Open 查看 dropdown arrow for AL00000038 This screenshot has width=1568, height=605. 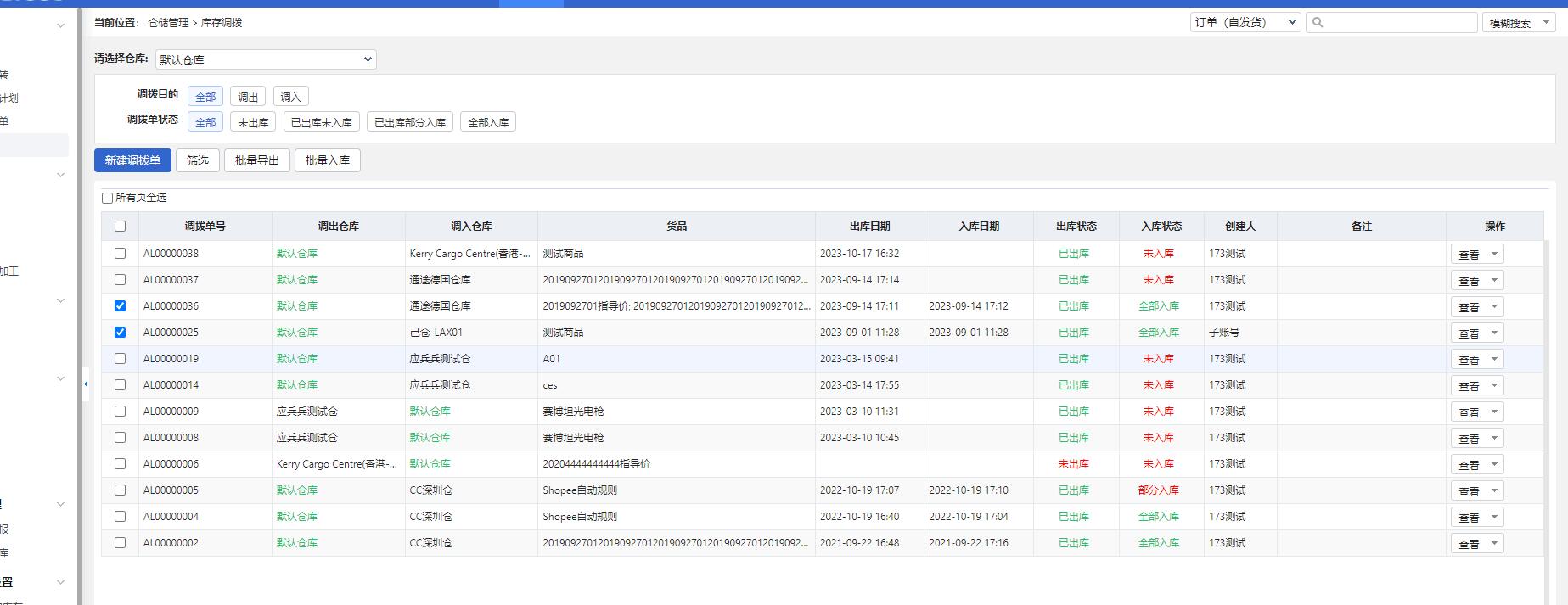tap(1494, 254)
